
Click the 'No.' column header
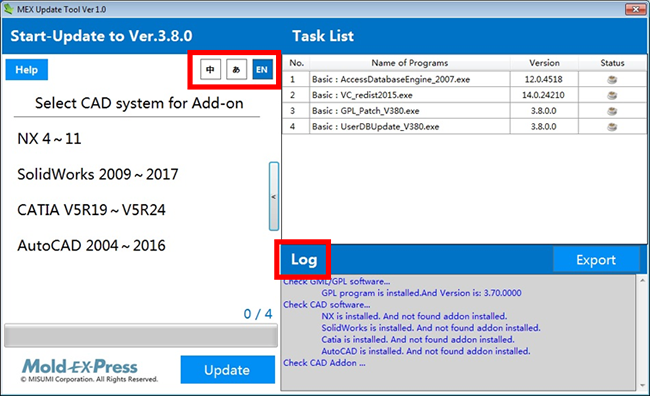tap(296, 63)
